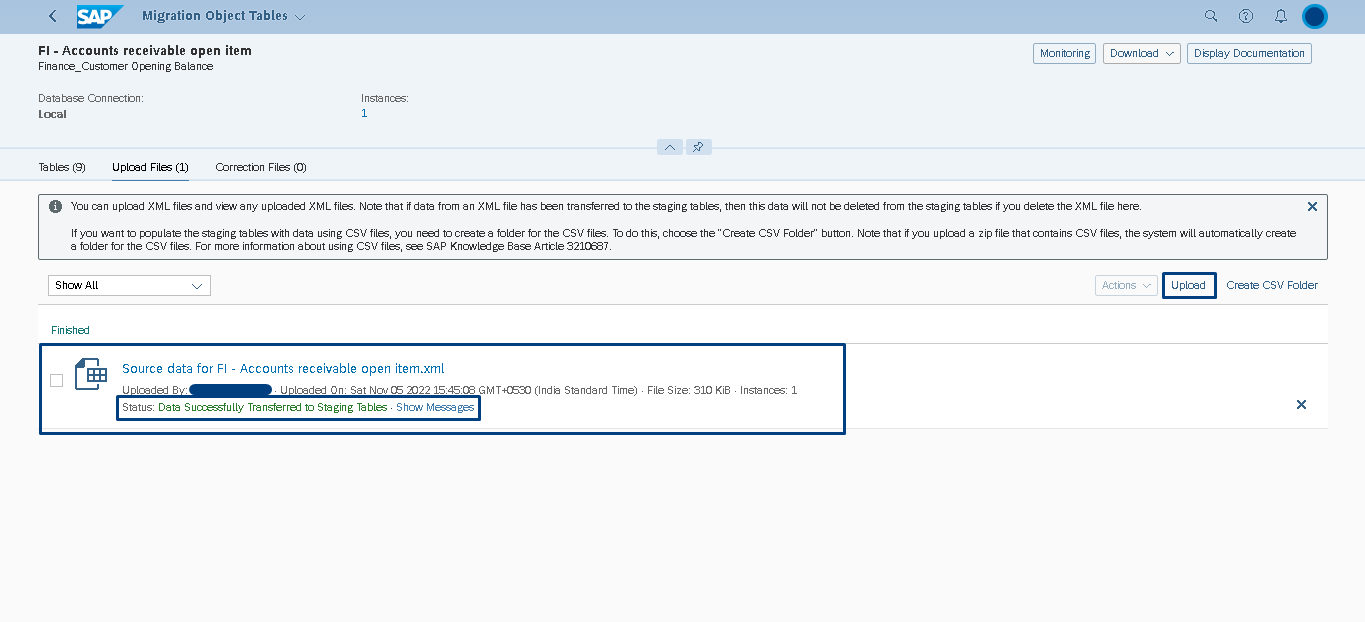The width and height of the screenshot is (1365, 622).
Task: Pin the header with the pushpin icon
Action: [698, 147]
